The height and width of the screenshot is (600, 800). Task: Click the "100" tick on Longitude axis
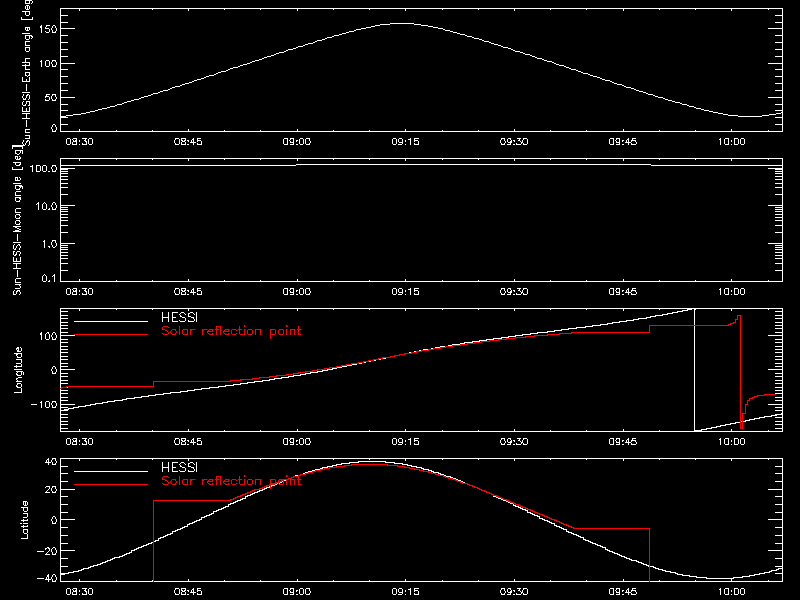[47, 336]
